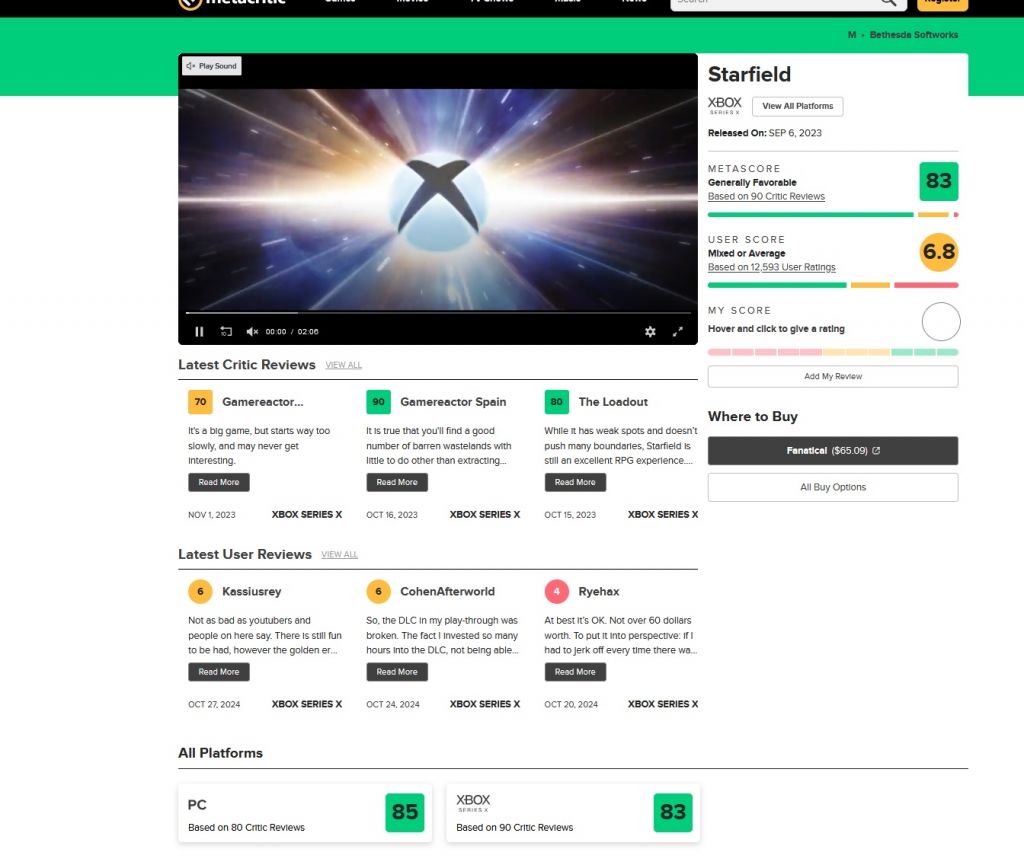Click the Add My Review button
The image size is (1024, 865).
pyautogui.click(x=832, y=376)
